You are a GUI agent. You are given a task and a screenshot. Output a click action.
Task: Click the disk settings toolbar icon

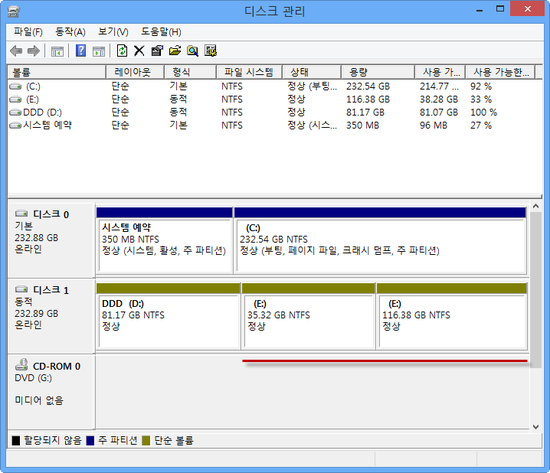[210, 51]
